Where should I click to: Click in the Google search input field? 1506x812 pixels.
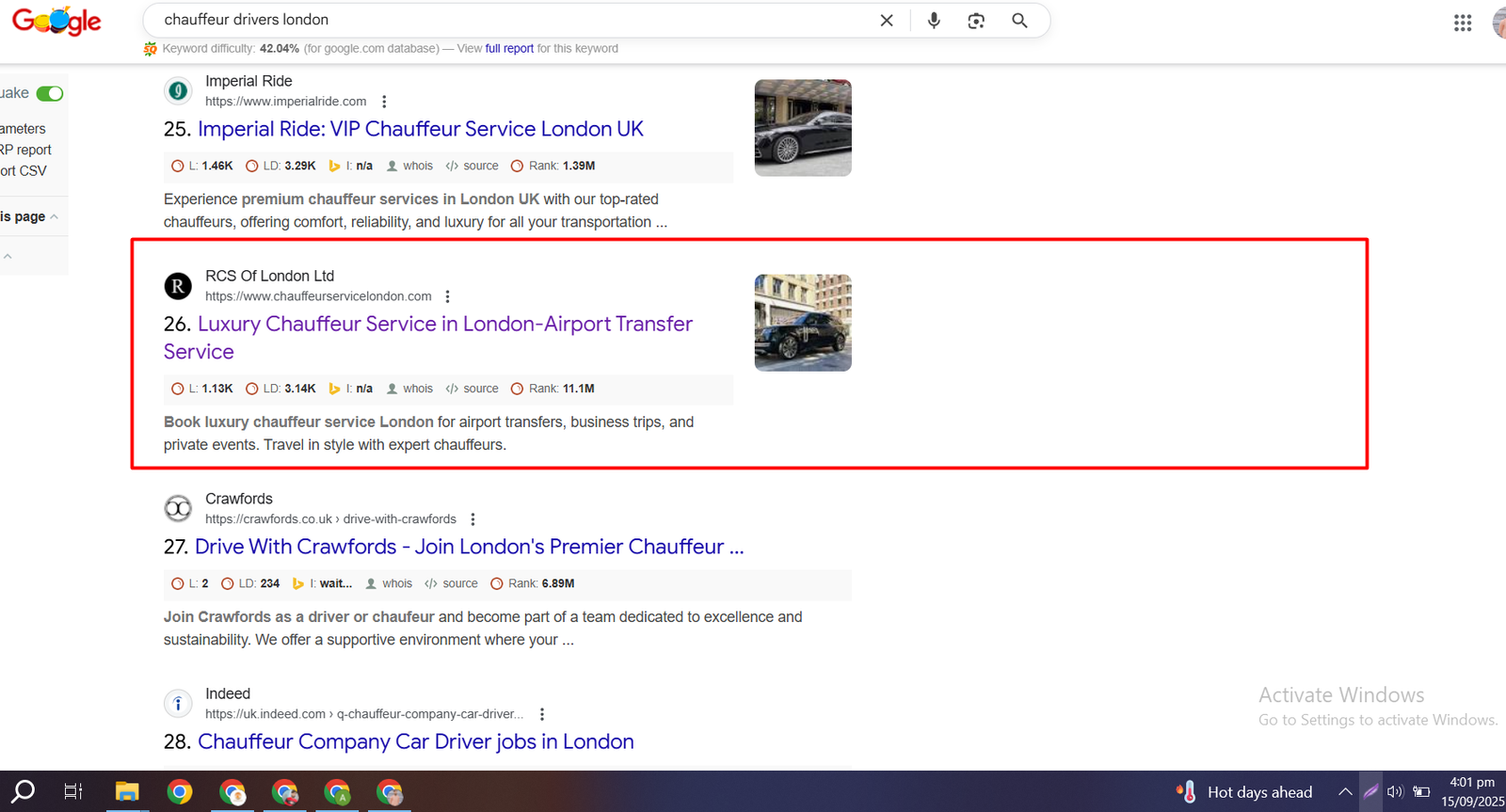[x=508, y=20]
